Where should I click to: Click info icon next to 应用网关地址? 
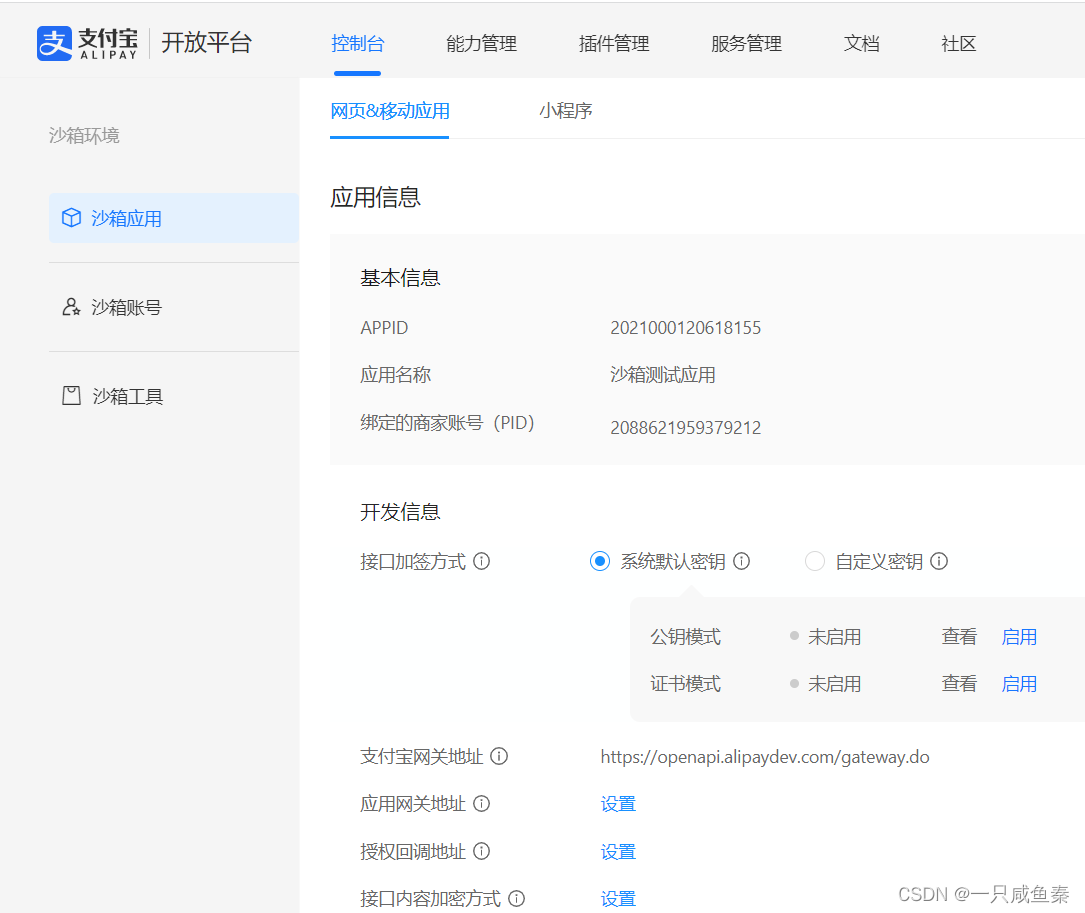[482, 804]
